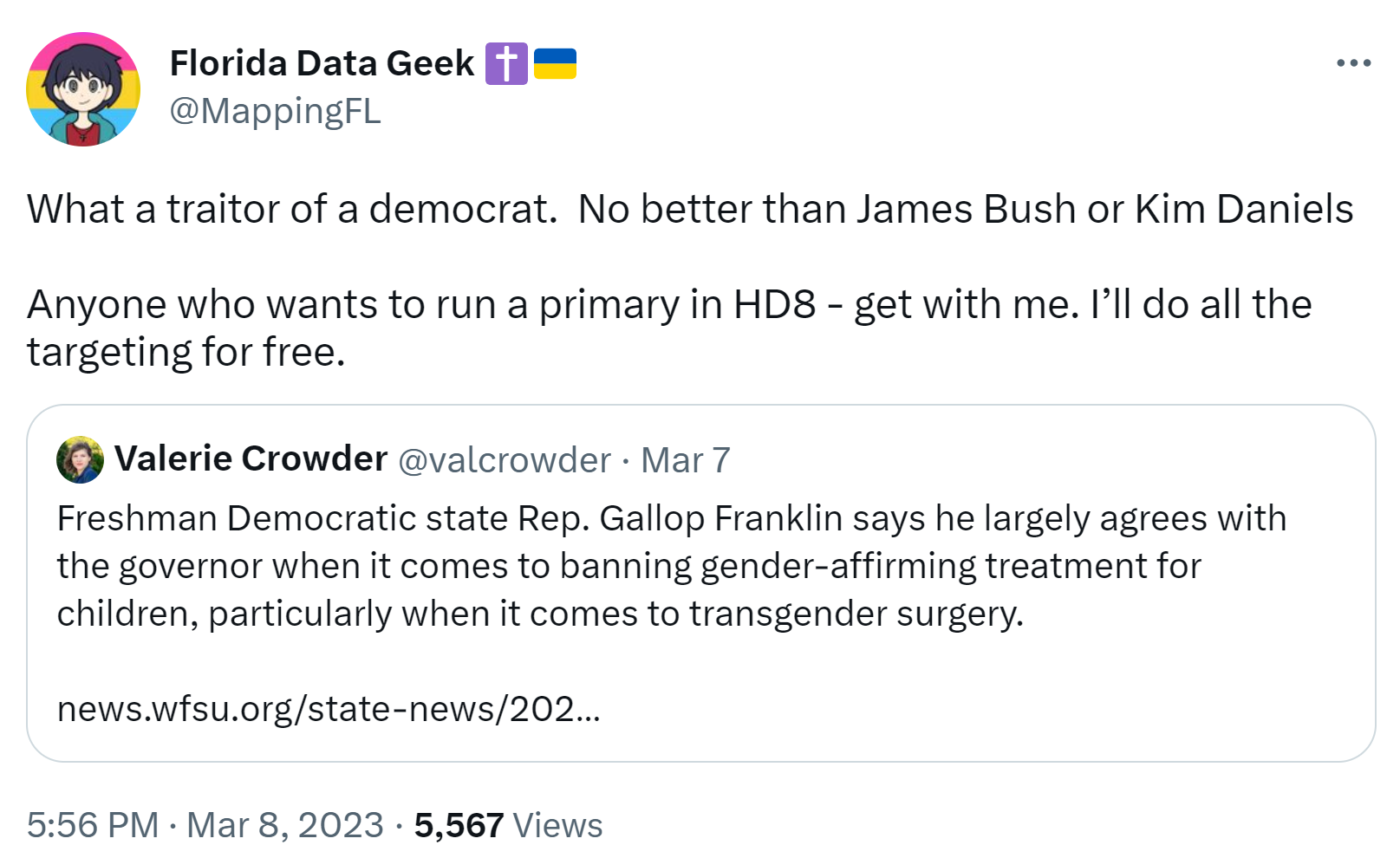
Task: Open Valerie Crowder's name in quoted tweet
Action: click(251, 458)
